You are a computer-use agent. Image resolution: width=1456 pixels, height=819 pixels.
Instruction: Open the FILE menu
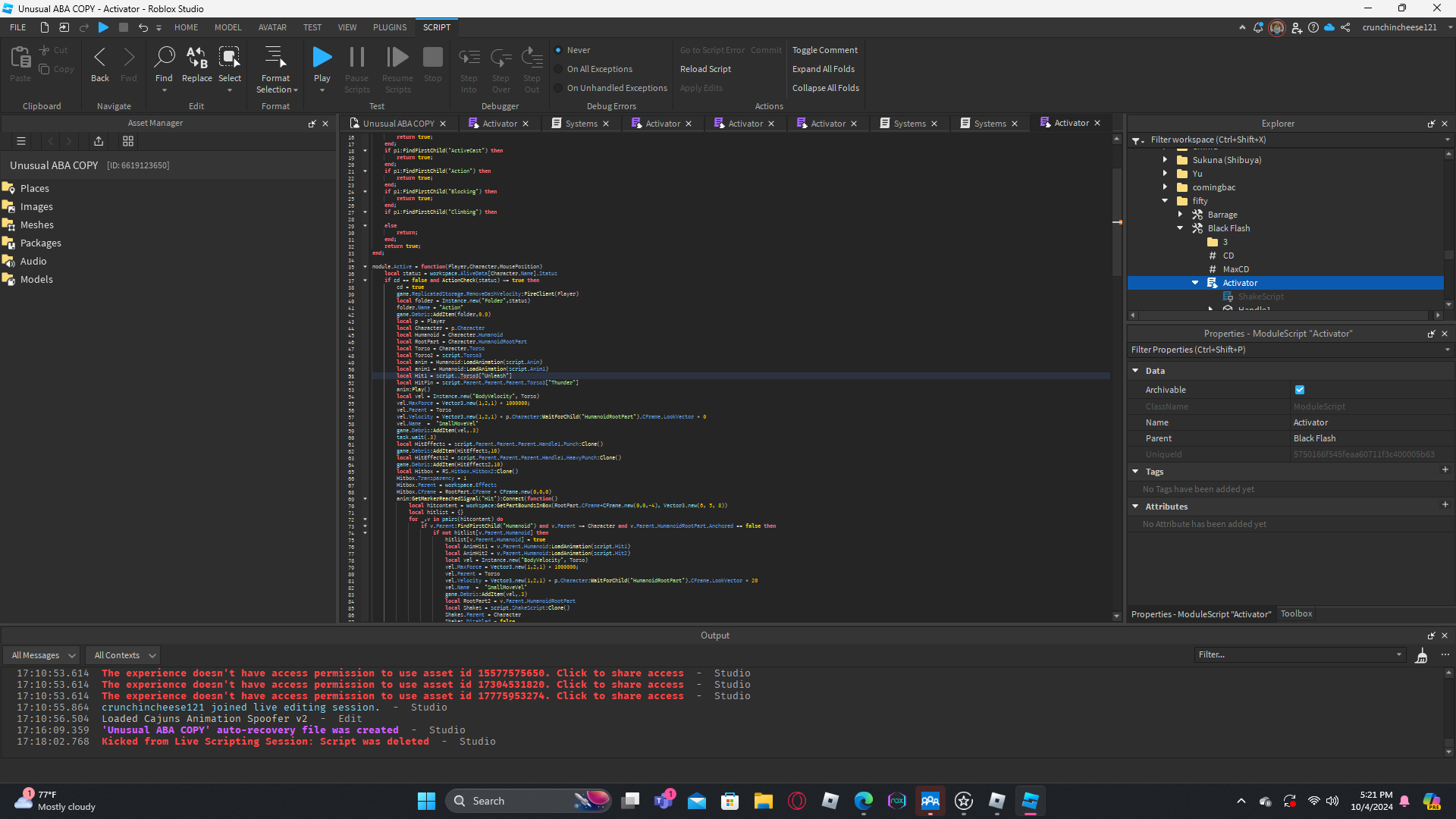pos(18,27)
